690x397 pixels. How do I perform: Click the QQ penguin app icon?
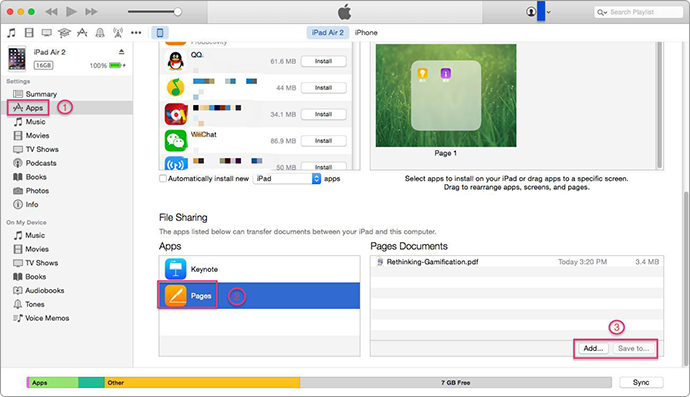[176, 61]
